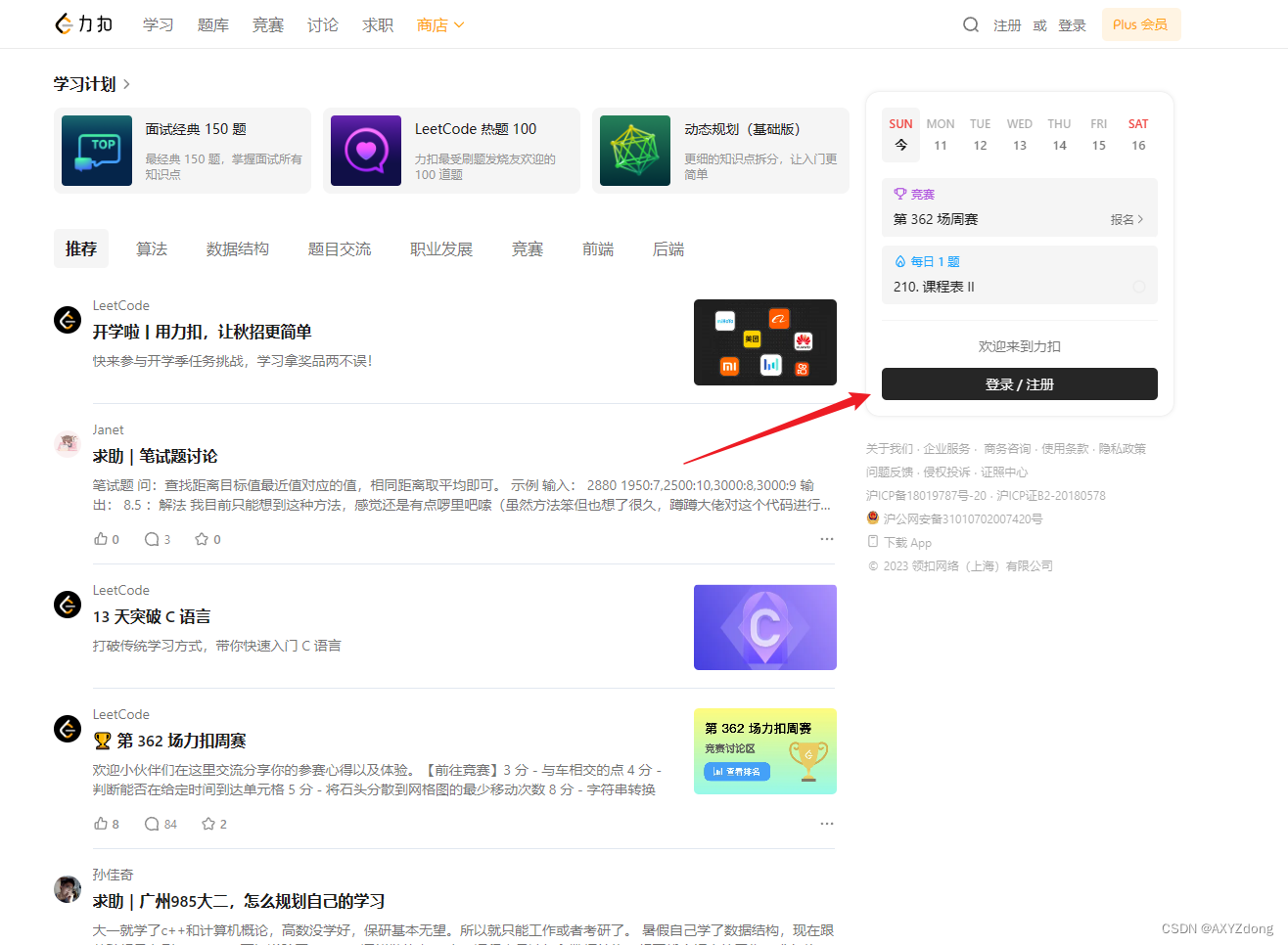Open daily problem 210. 课程表 II
This screenshot has width=1288, height=945.
(x=935, y=287)
